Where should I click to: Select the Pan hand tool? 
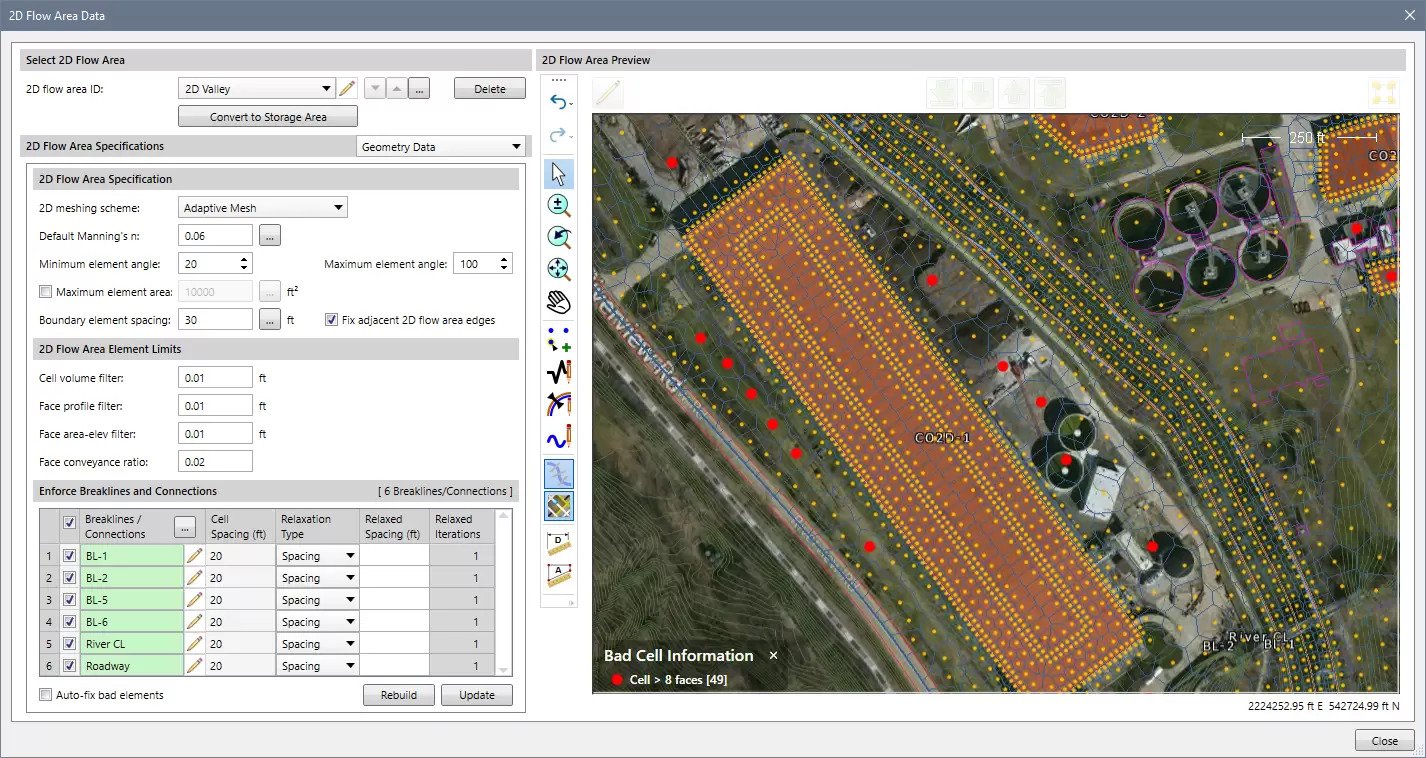(x=558, y=301)
